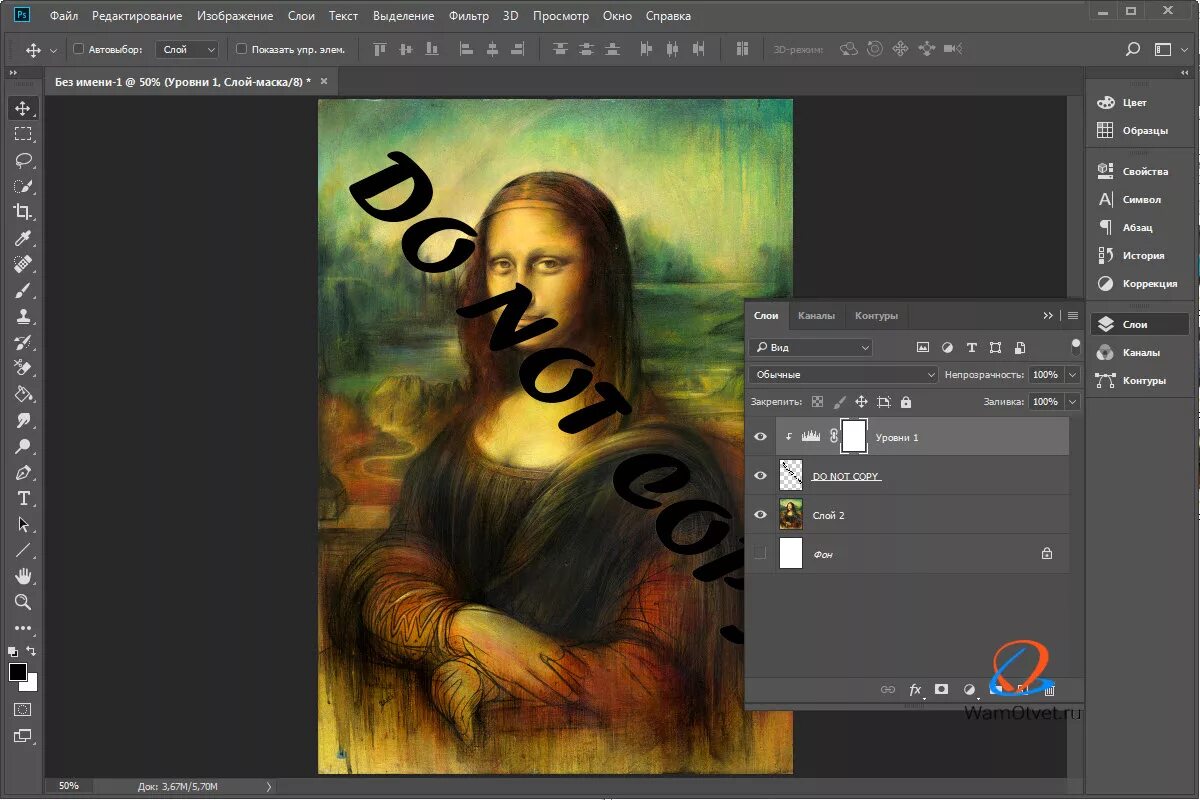The image size is (1200, 800).
Task: Open the Символ panel button
Action: click(x=1140, y=199)
